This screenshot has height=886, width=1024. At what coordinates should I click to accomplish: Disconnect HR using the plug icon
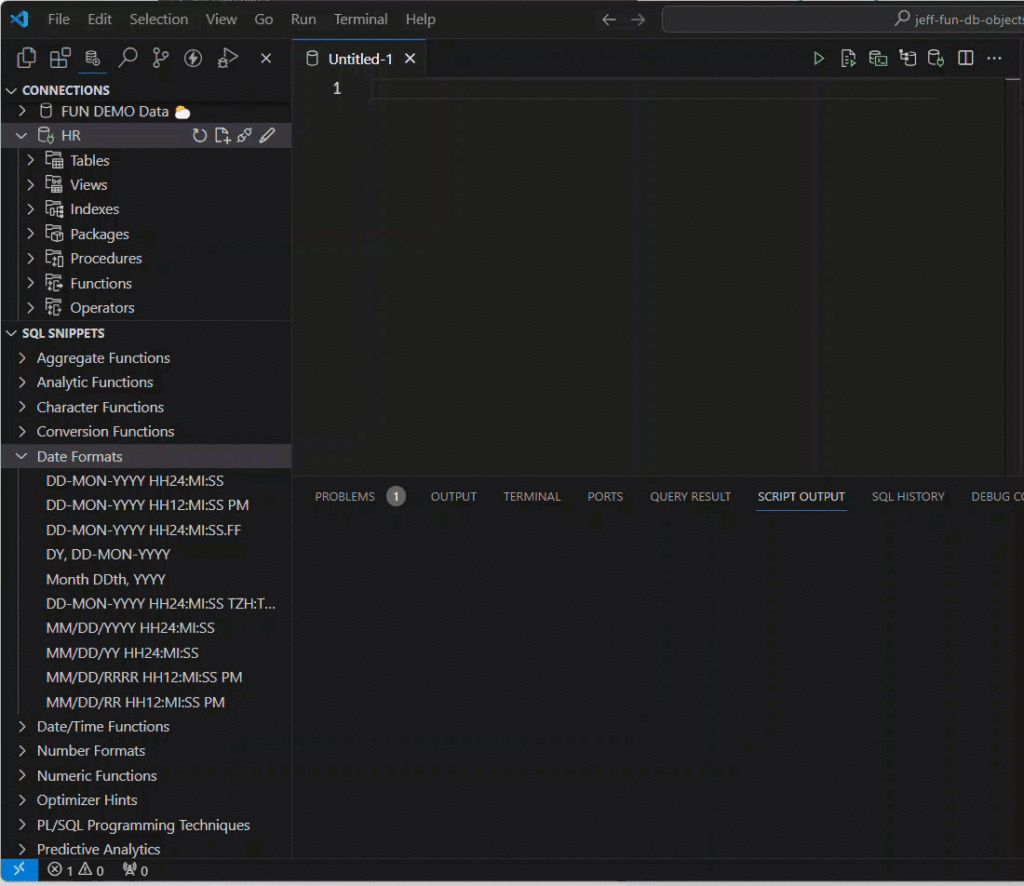[244, 134]
